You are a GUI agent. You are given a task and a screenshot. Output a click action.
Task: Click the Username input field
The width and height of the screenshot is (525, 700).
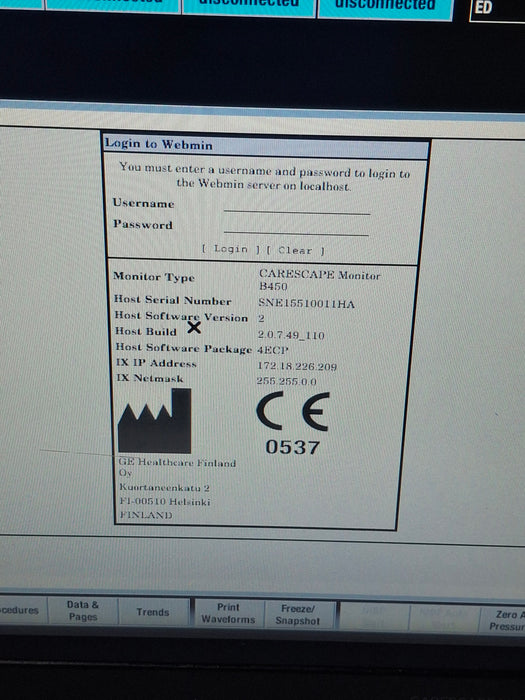coord(297,207)
